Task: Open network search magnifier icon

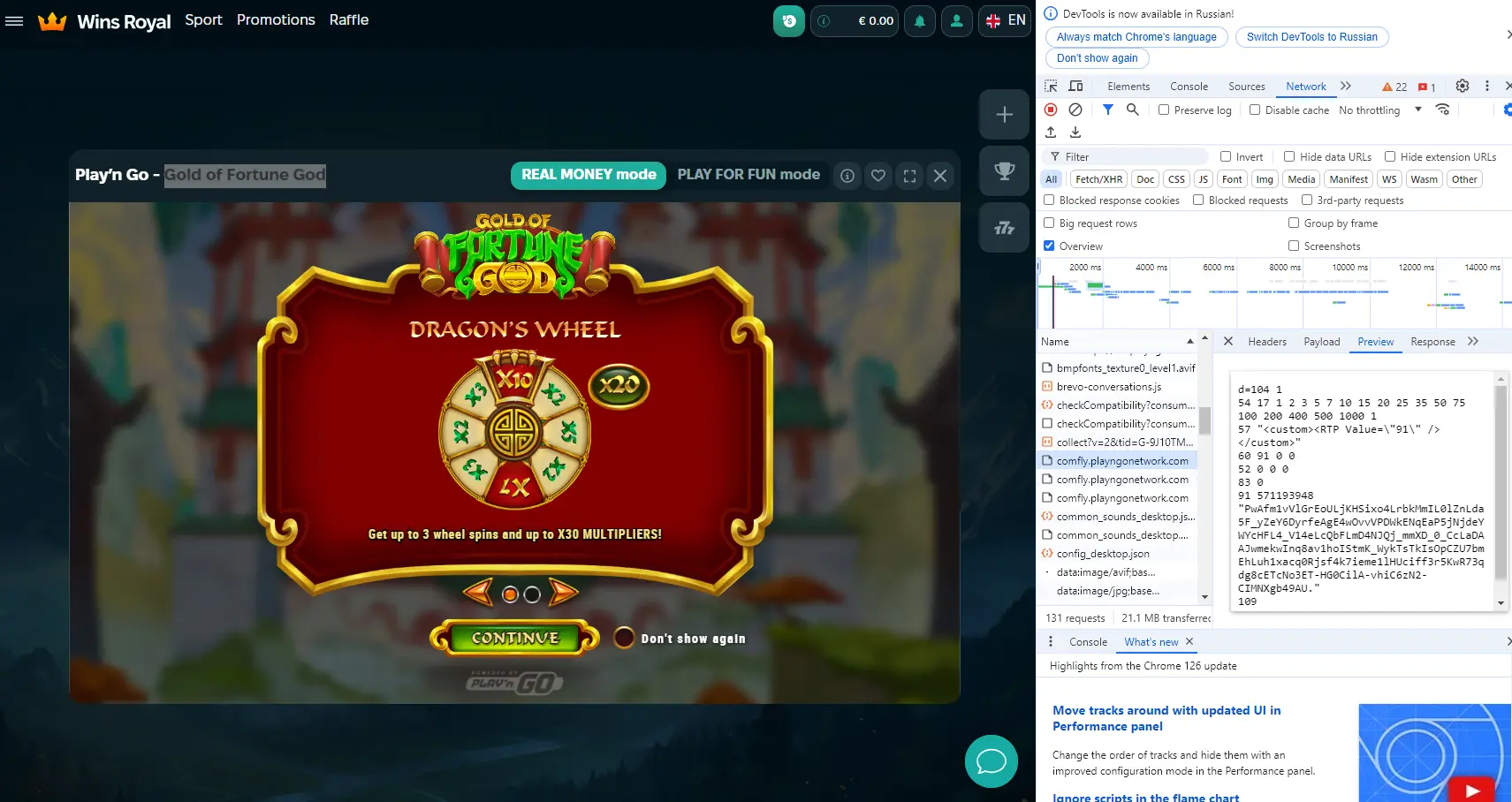Action: pos(1132,110)
